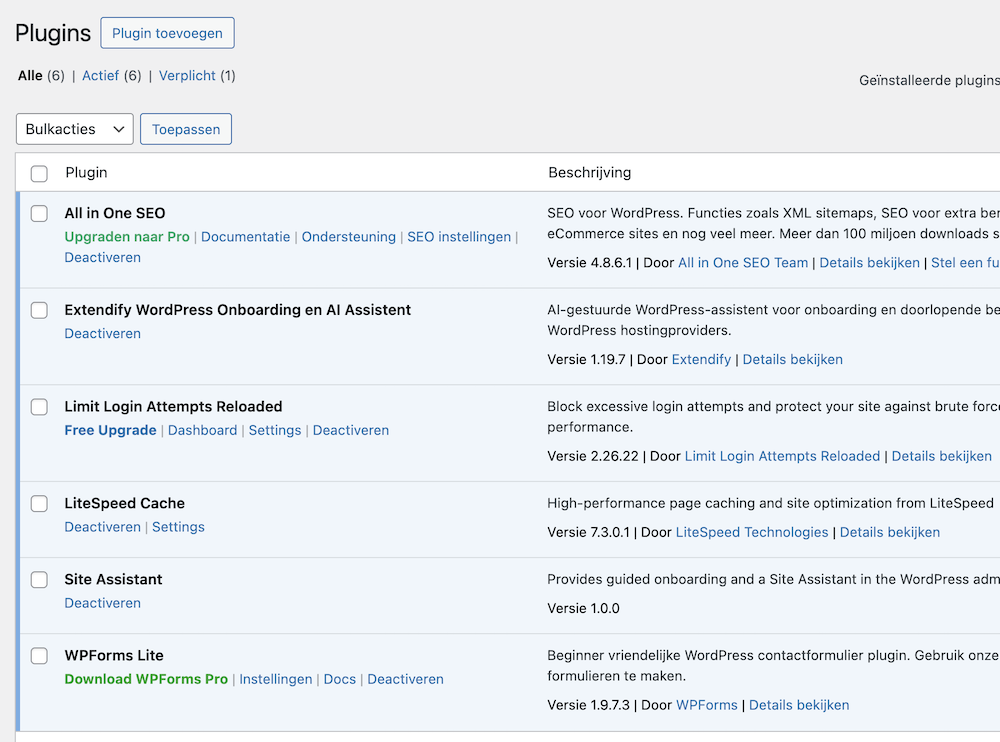View details for the Extendify plugin
The image size is (1000, 742).
click(x=792, y=359)
